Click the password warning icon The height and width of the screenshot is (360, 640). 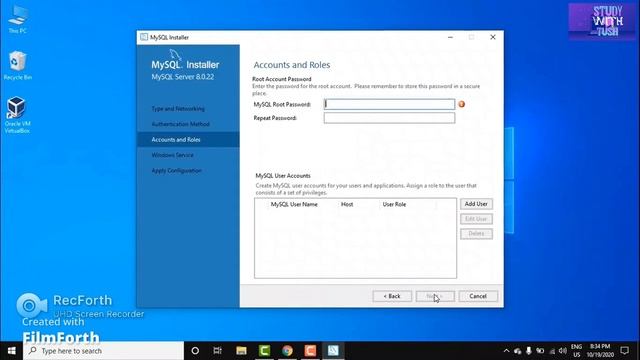[462, 104]
